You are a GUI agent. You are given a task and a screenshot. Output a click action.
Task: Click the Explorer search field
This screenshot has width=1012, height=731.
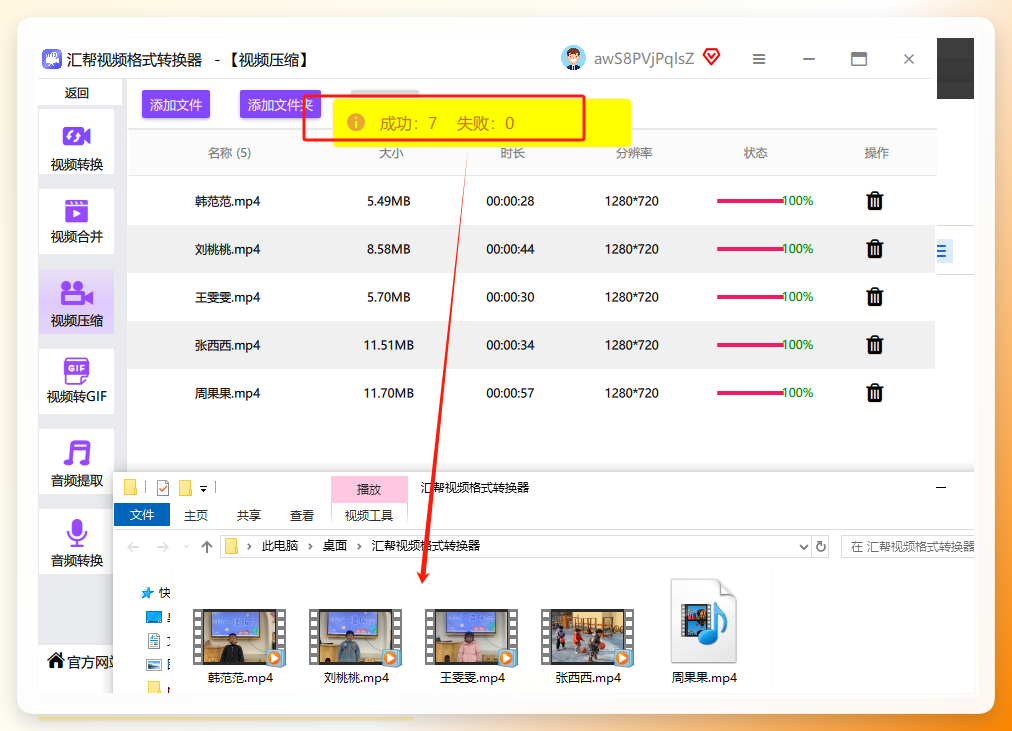[908, 546]
